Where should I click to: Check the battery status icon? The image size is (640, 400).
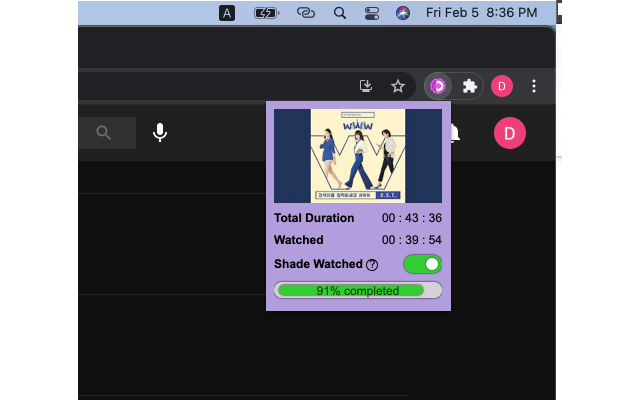point(266,13)
